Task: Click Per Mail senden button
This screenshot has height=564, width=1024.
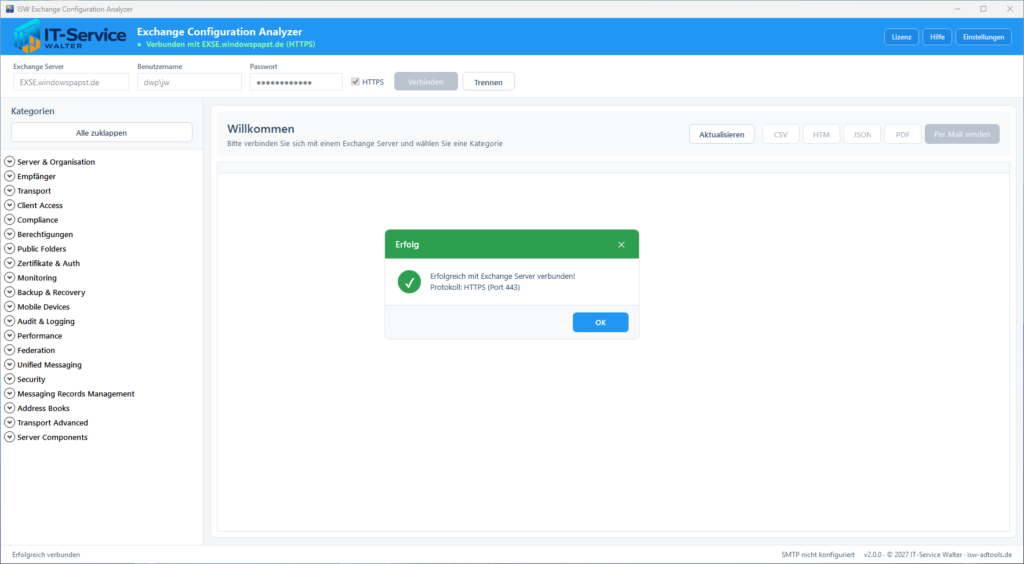Action: (x=962, y=134)
